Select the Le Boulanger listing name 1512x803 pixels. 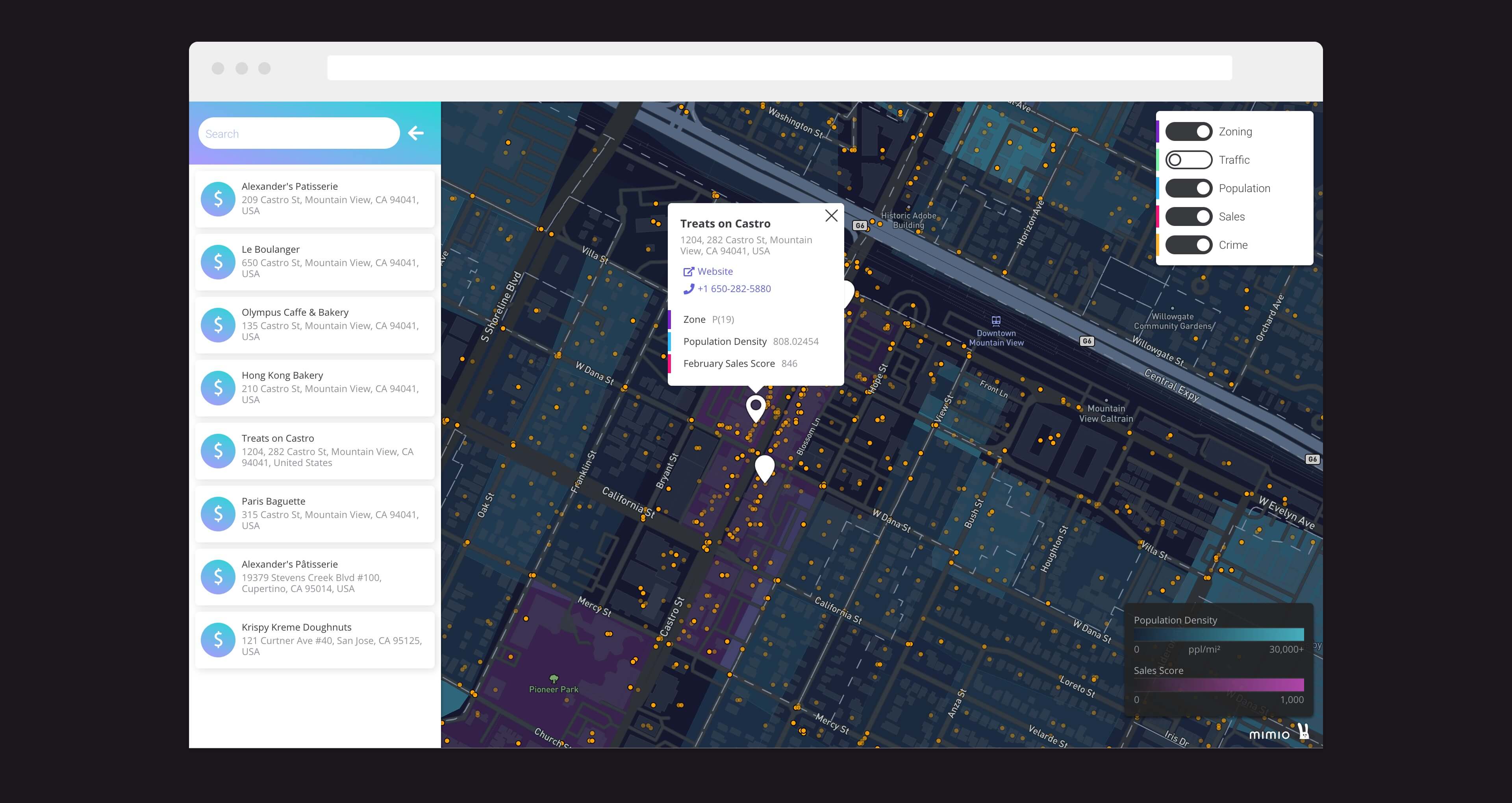[x=271, y=250]
